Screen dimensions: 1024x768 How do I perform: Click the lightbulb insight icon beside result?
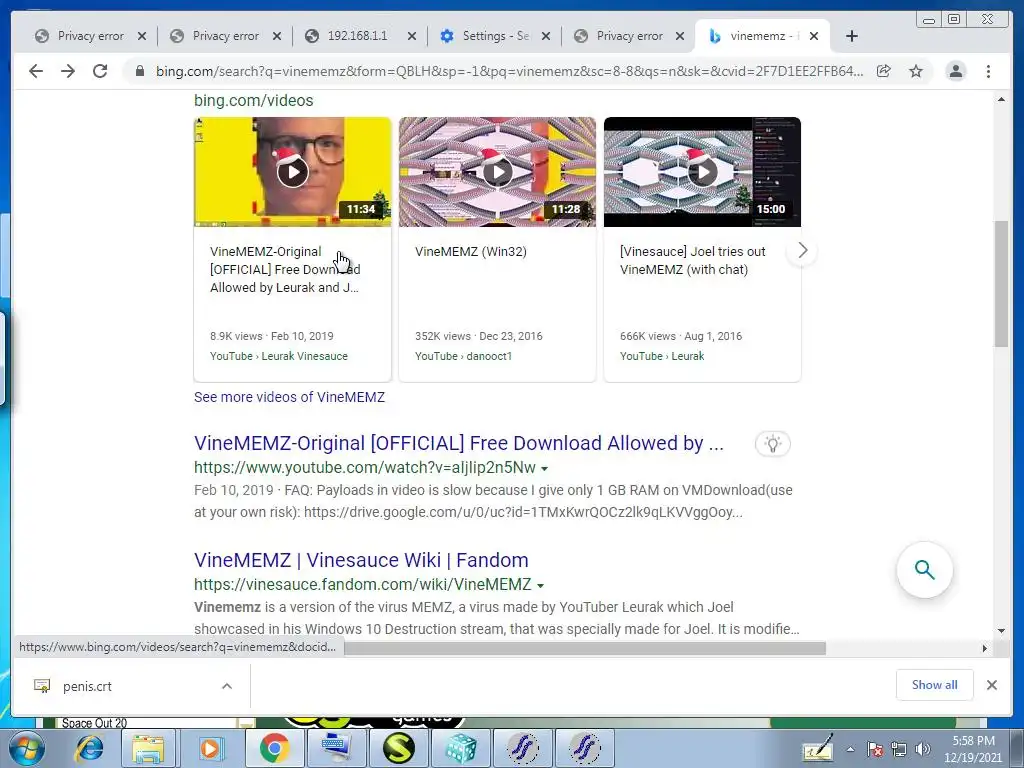coord(773,444)
